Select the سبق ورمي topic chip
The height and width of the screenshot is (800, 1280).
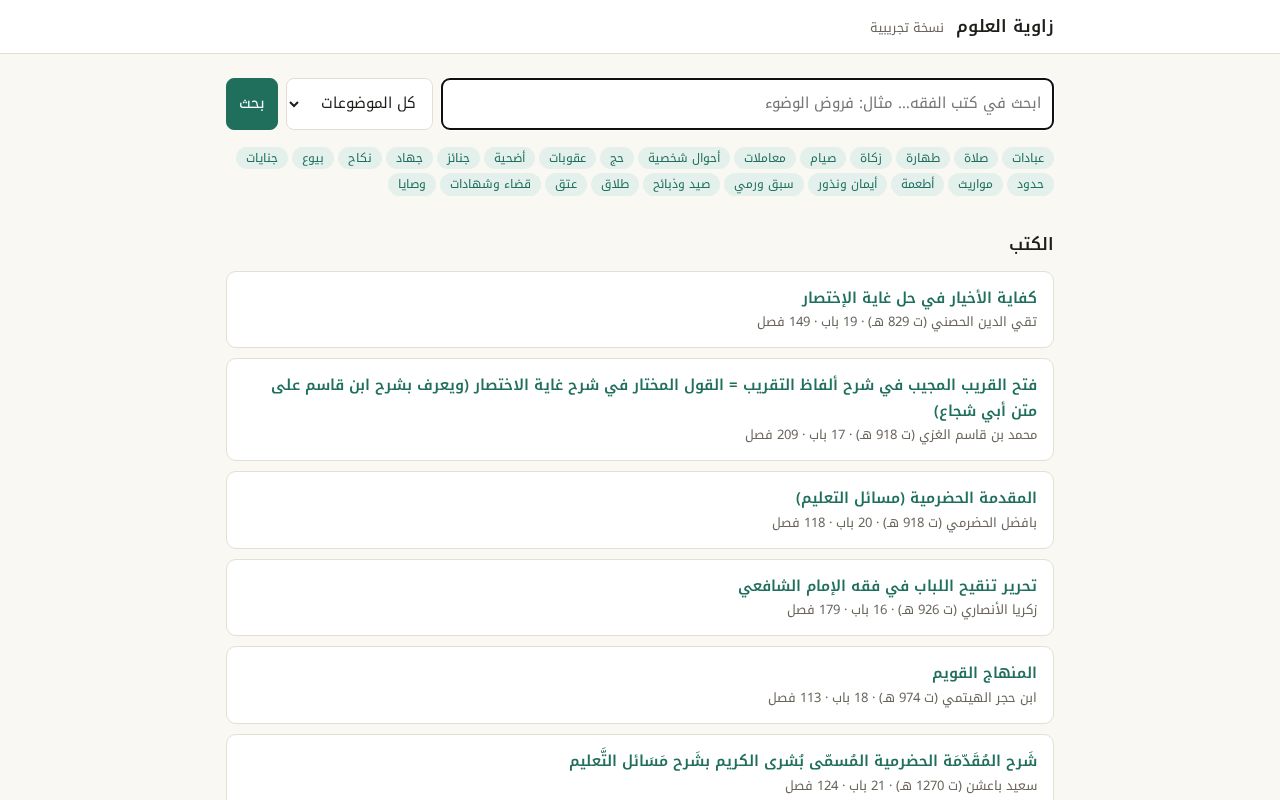tap(764, 184)
